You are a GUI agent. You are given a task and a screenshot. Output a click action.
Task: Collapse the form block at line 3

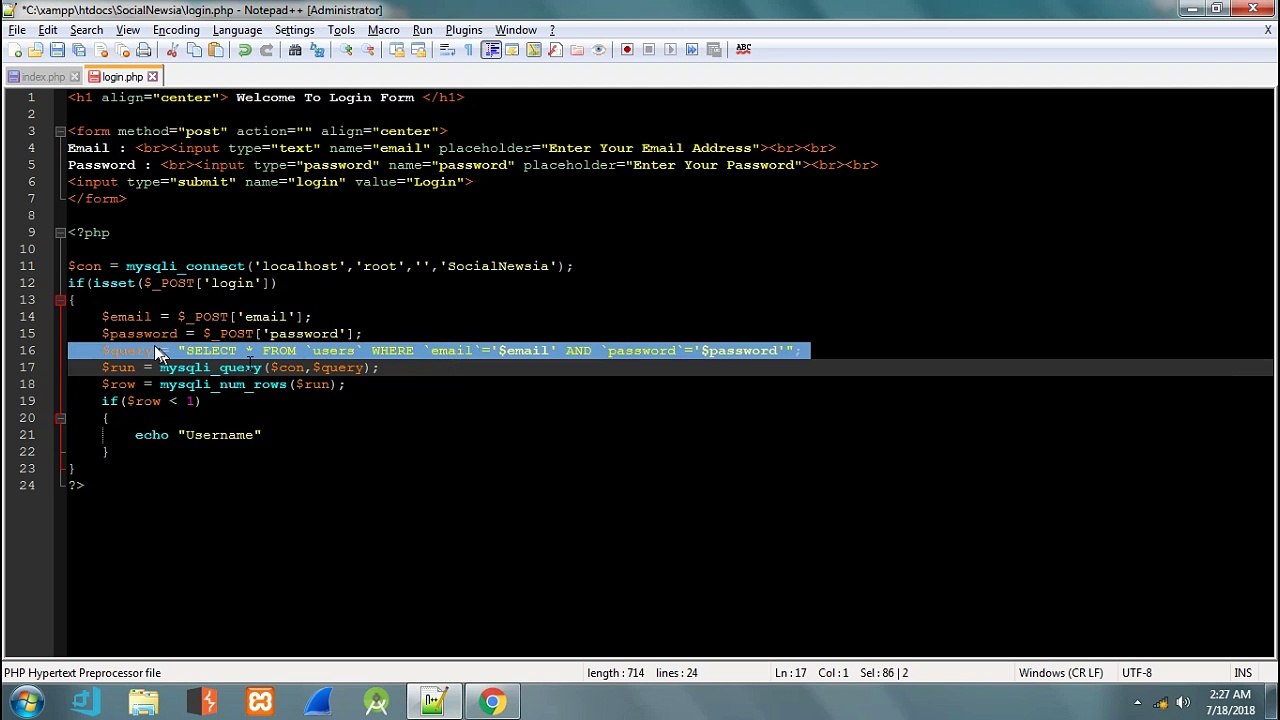(60, 131)
